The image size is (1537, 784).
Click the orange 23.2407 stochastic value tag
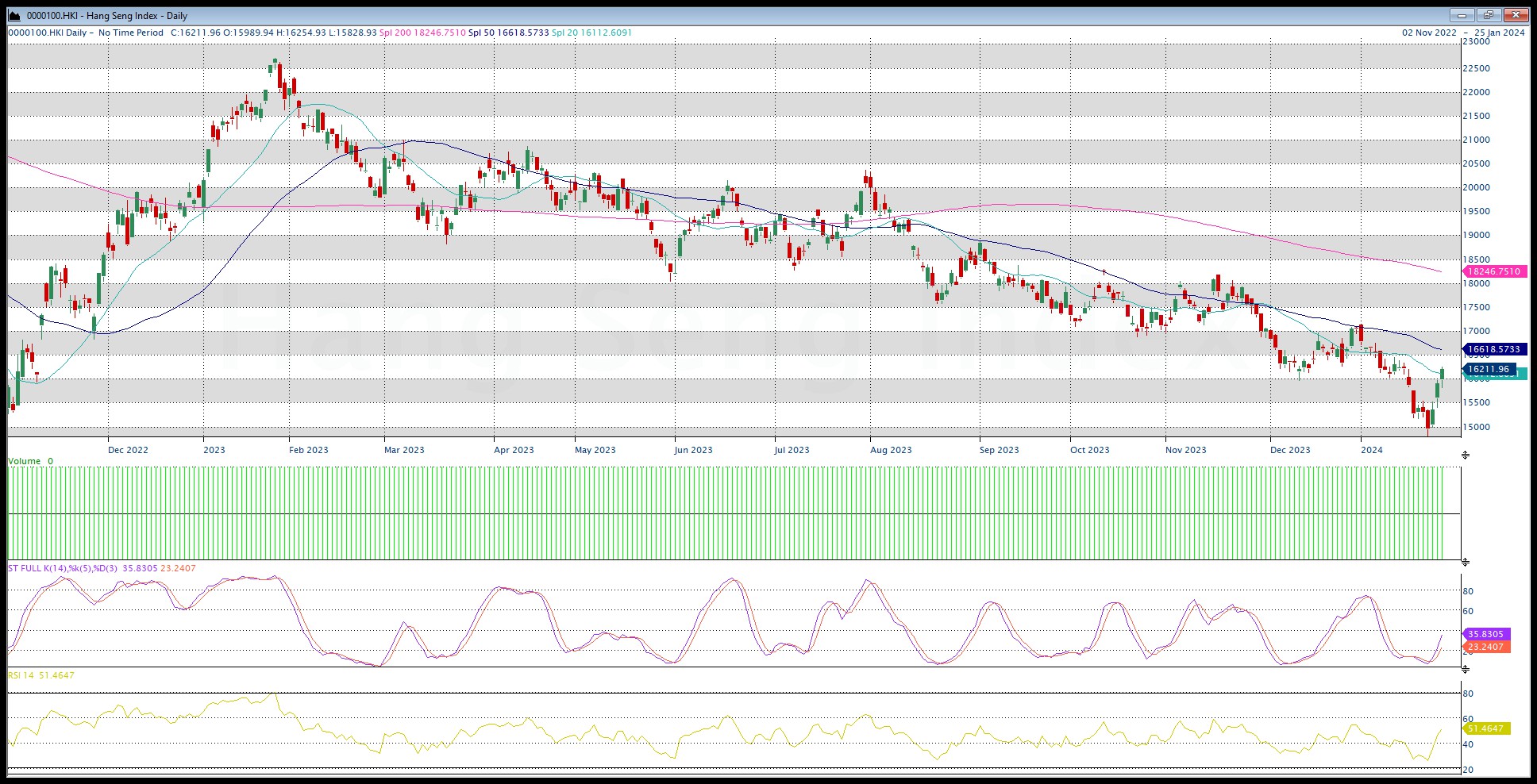[1486, 647]
